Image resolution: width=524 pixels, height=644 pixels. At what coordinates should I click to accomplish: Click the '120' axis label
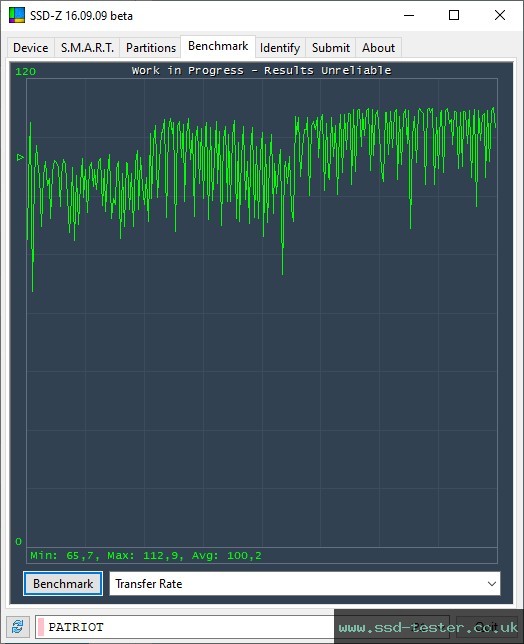(25, 71)
